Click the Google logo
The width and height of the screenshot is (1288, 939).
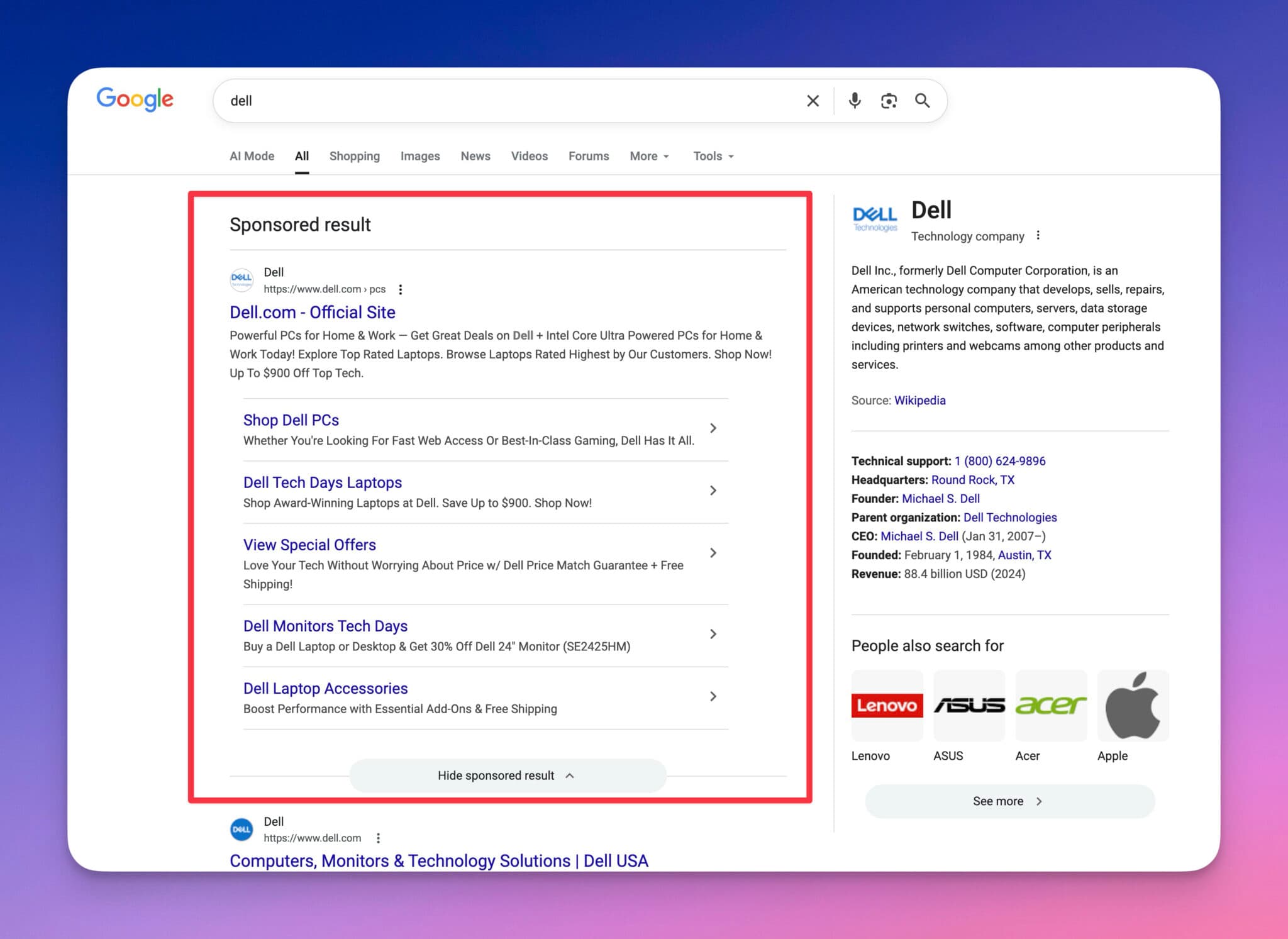pyautogui.click(x=134, y=99)
